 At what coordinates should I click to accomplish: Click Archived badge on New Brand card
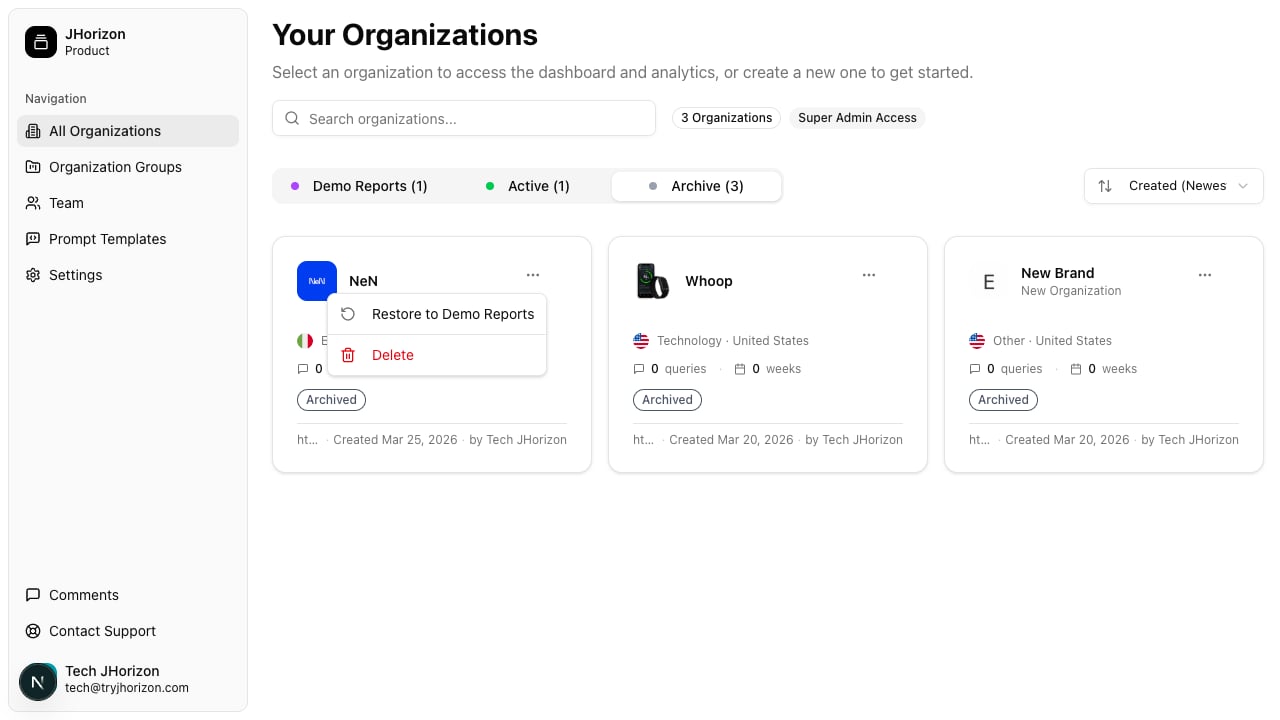tap(1003, 400)
